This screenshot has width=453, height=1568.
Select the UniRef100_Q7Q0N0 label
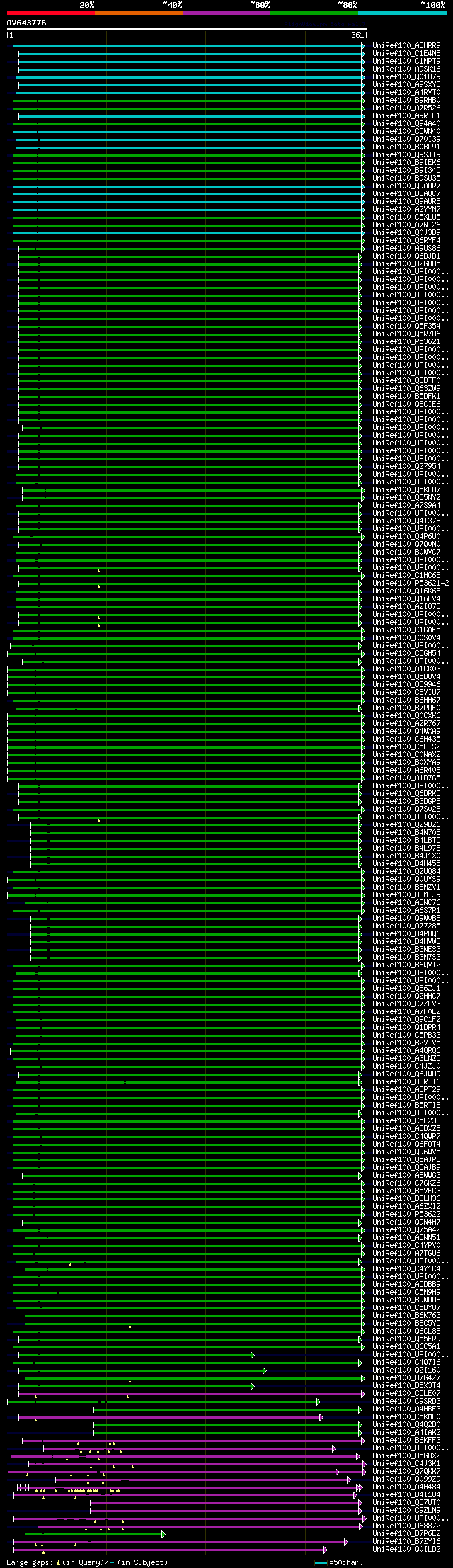tap(406, 545)
